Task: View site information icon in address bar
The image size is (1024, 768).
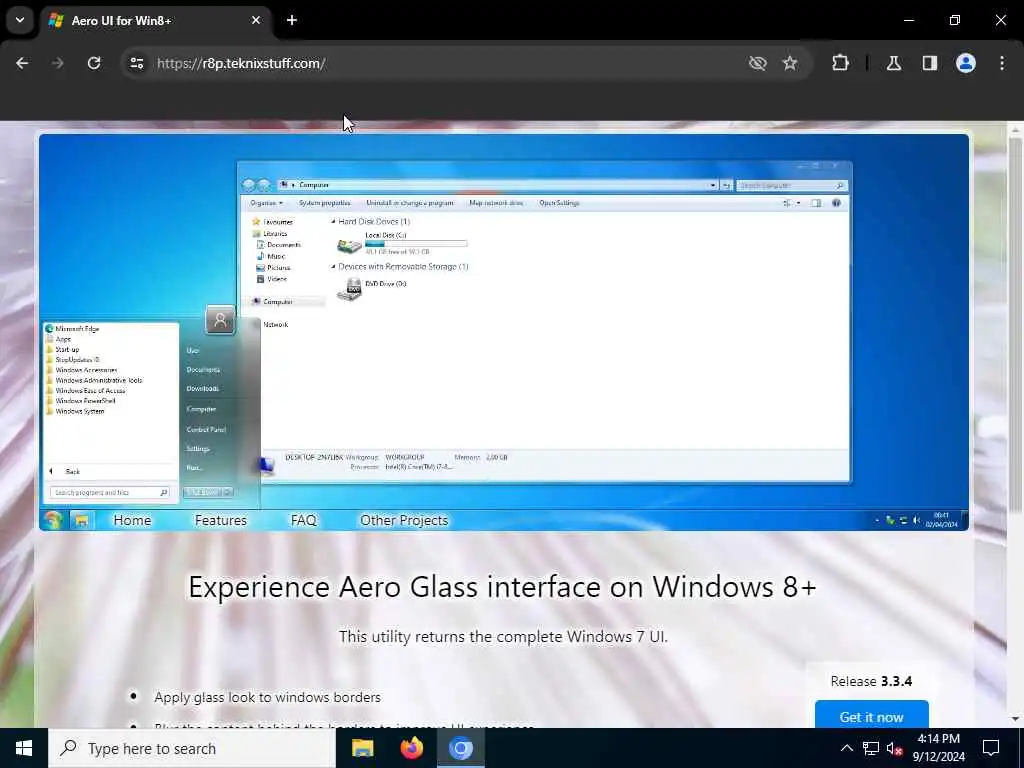Action: [137, 63]
